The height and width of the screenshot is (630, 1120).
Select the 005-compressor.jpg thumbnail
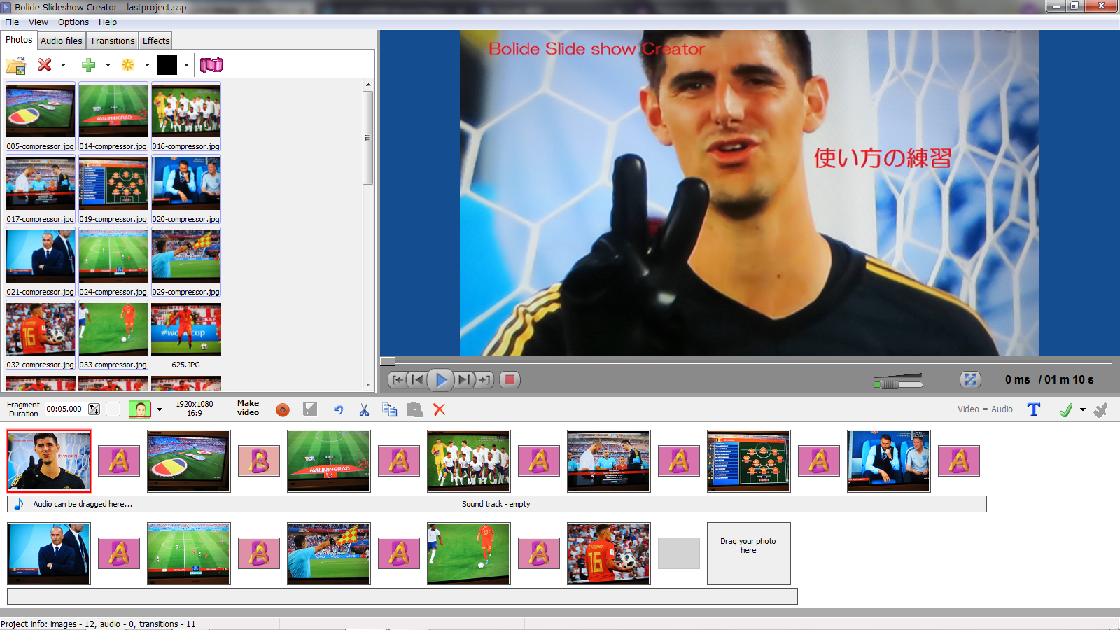click(x=40, y=116)
